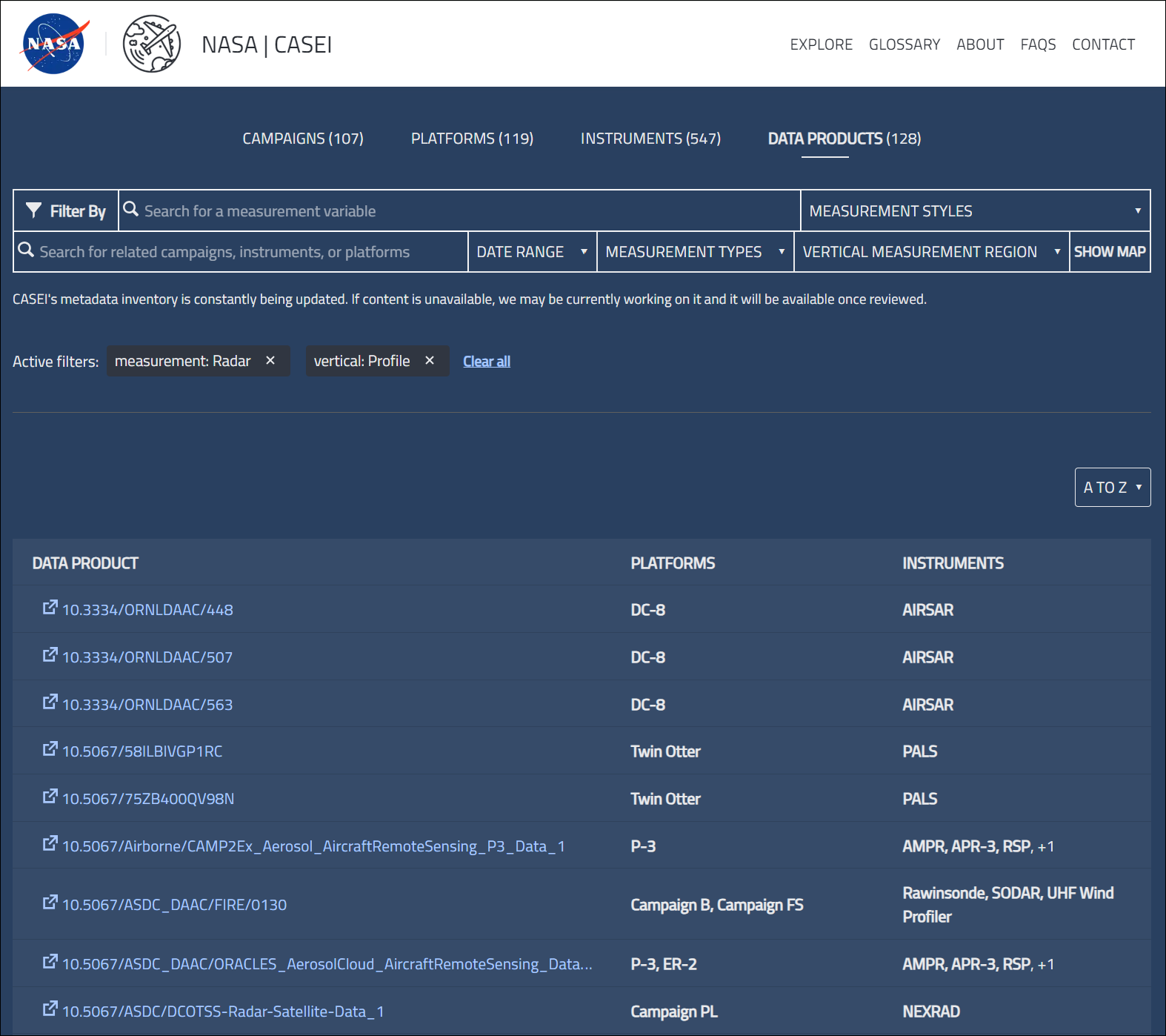Open data product 10.5067/58ILBIVGP1RC

(142, 751)
